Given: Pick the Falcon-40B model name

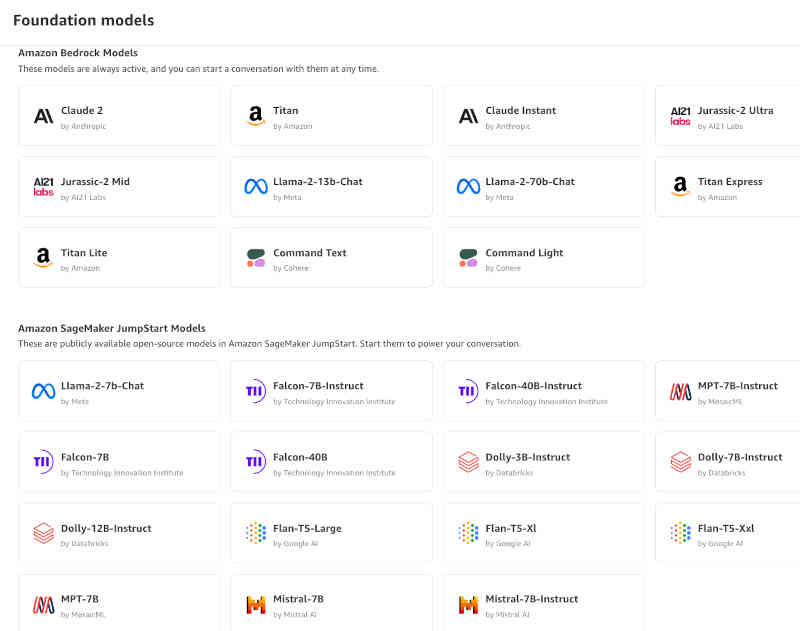Looking at the screenshot, I should click(x=300, y=457).
